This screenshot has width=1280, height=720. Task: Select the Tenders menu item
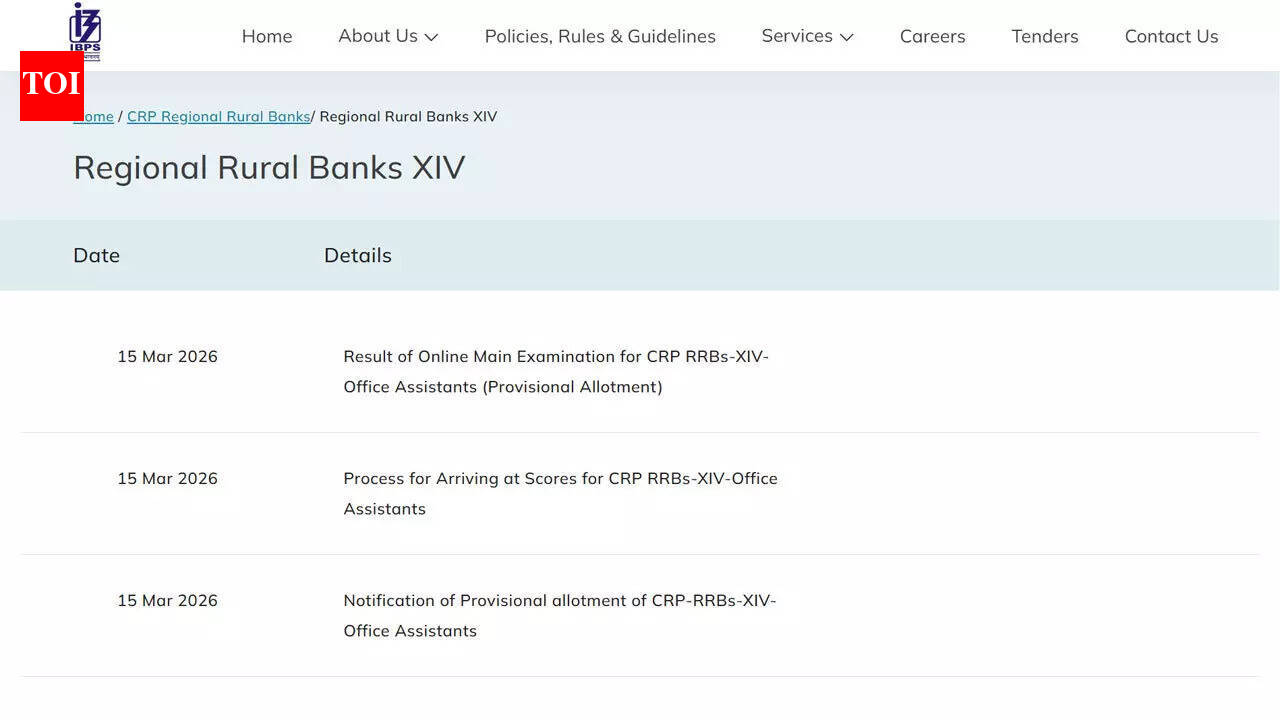click(1044, 36)
